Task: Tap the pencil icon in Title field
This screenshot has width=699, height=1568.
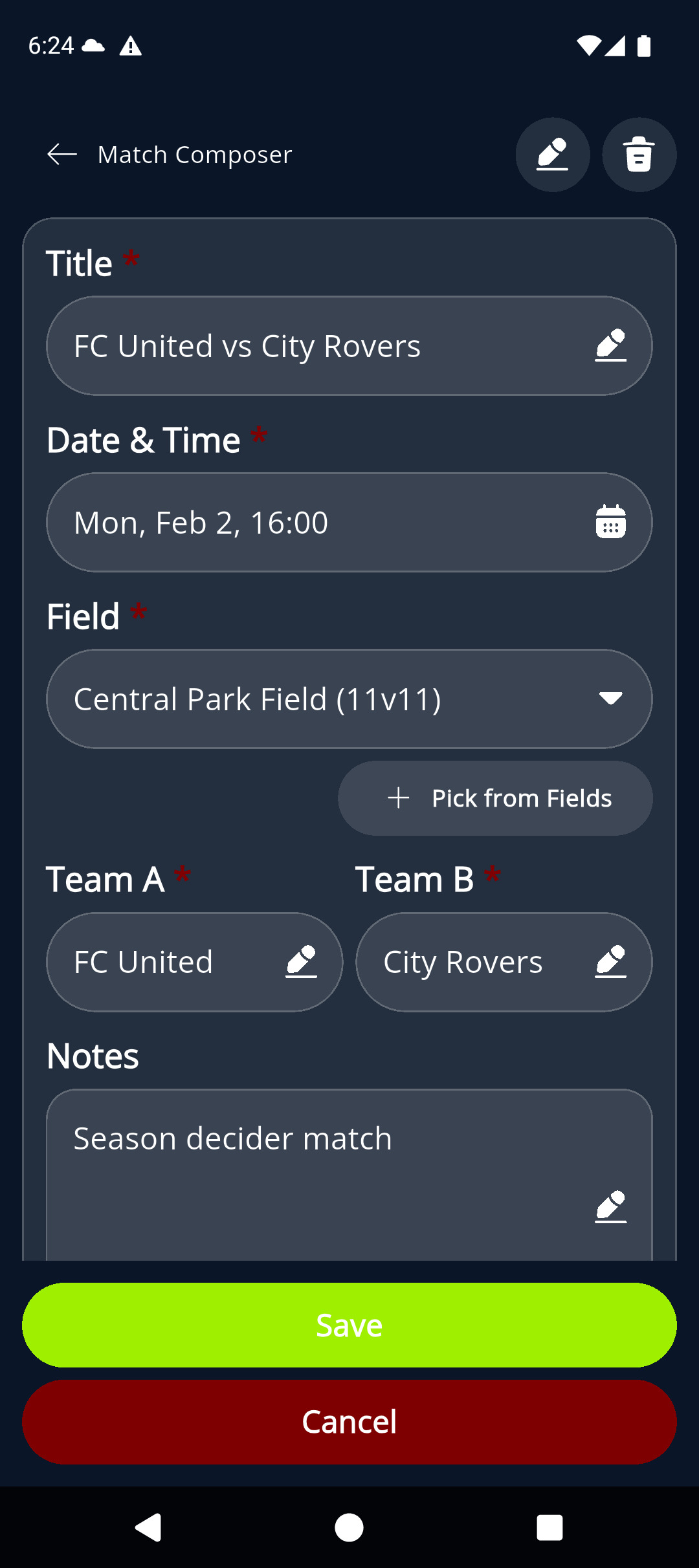Action: (x=610, y=345)
